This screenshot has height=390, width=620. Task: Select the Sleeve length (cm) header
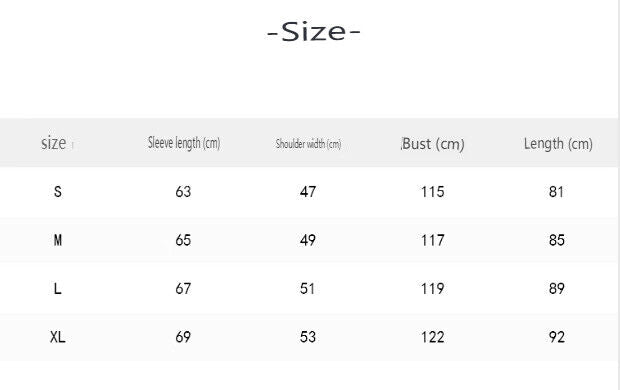[x=184, y=143]
